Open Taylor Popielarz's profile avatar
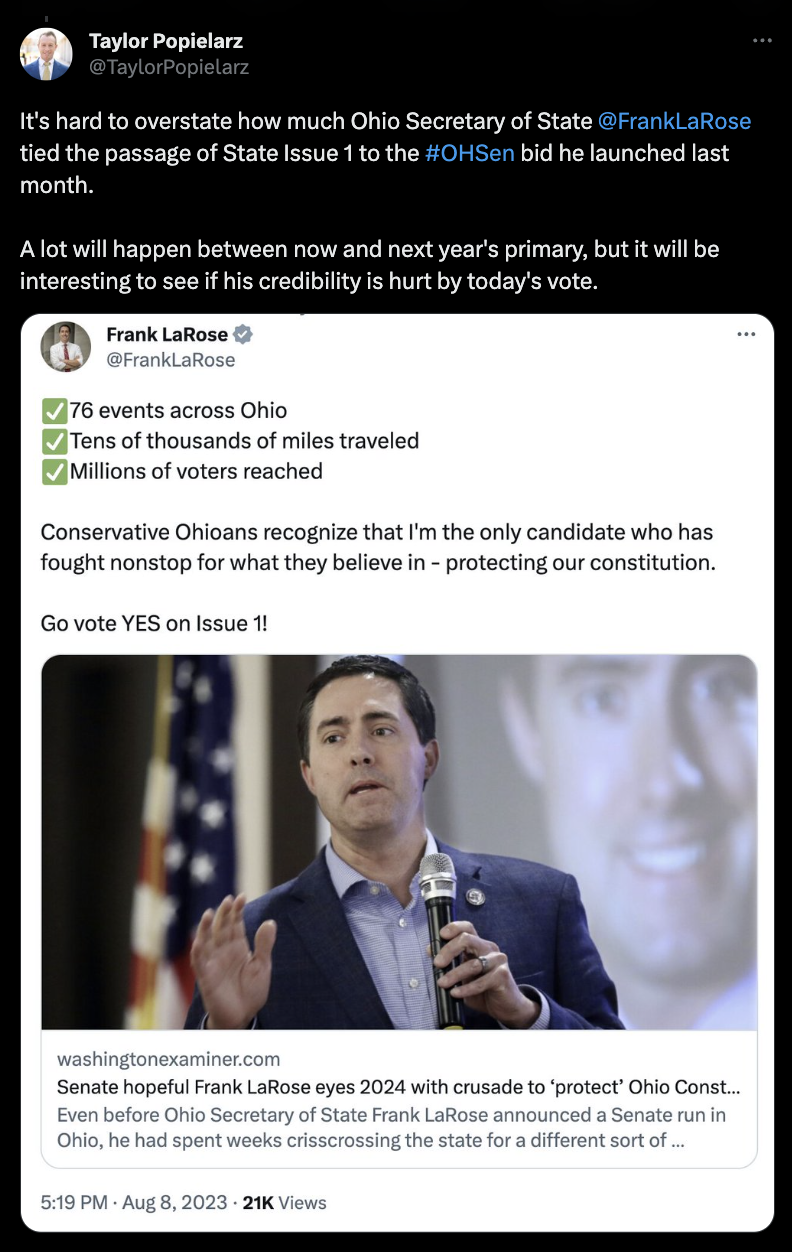This screenshot has height=1252, width=792. pyautogui.click(x=46, y=54)
